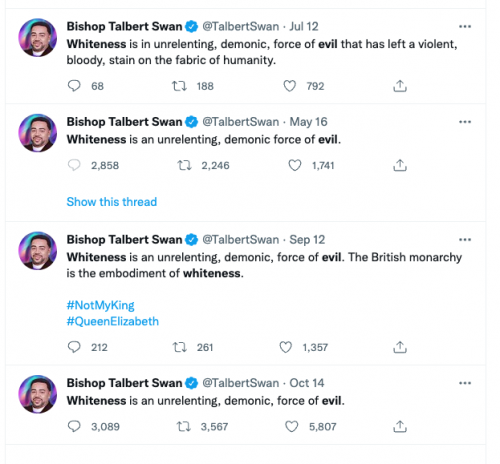Screen dimensions: 500x464
Task: Click the Show this thread link
Action: point(112,202)
